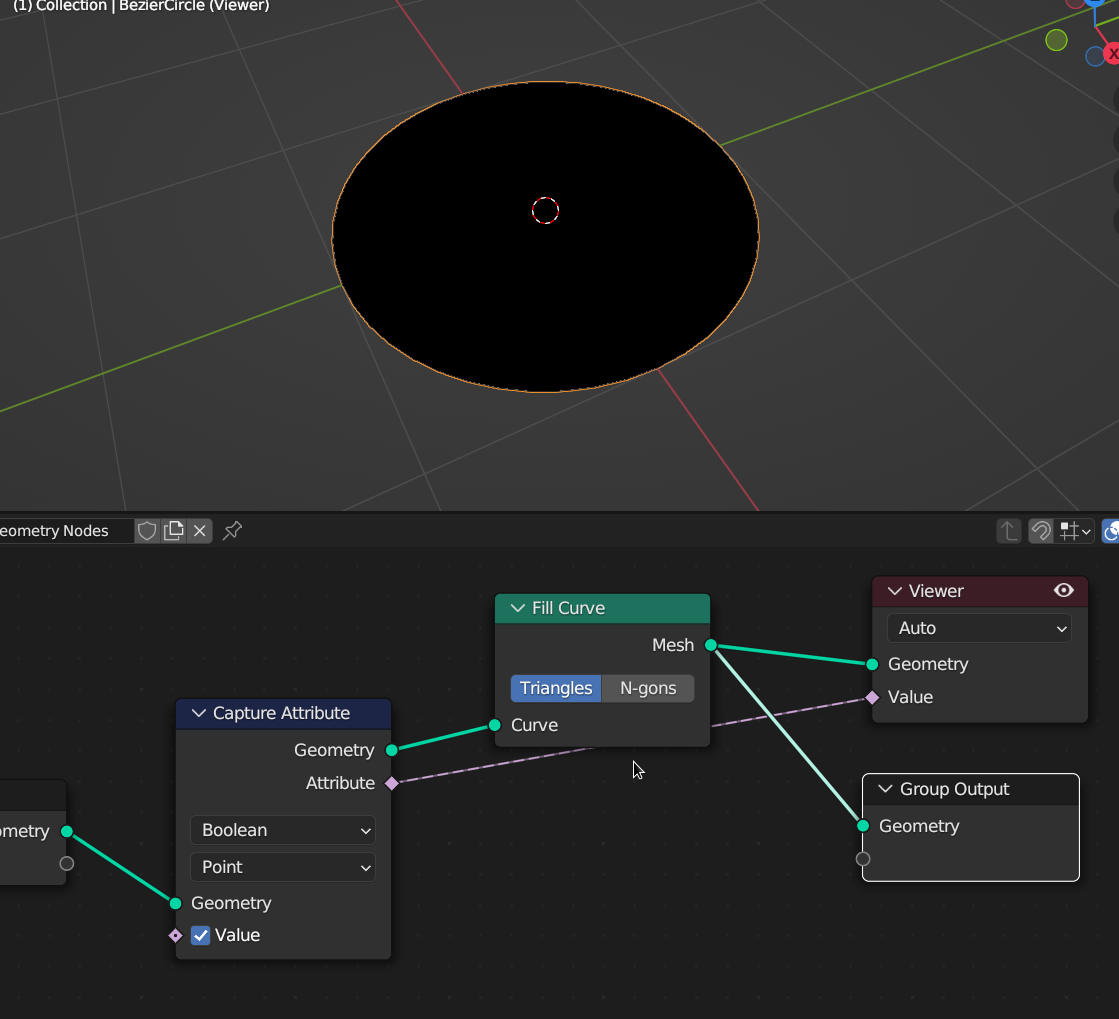Click the fake user shield icon
Image resolution: width=1119 pixels, height=1019 pixels.
(147, 531)
